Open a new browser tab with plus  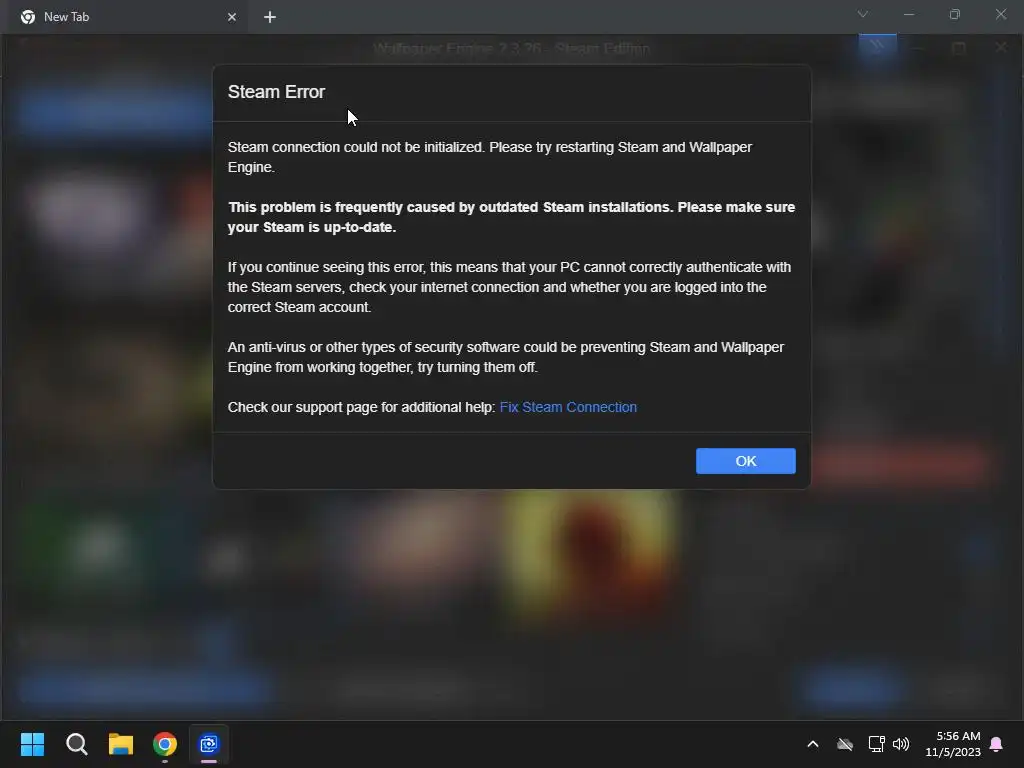coord(270,17)
